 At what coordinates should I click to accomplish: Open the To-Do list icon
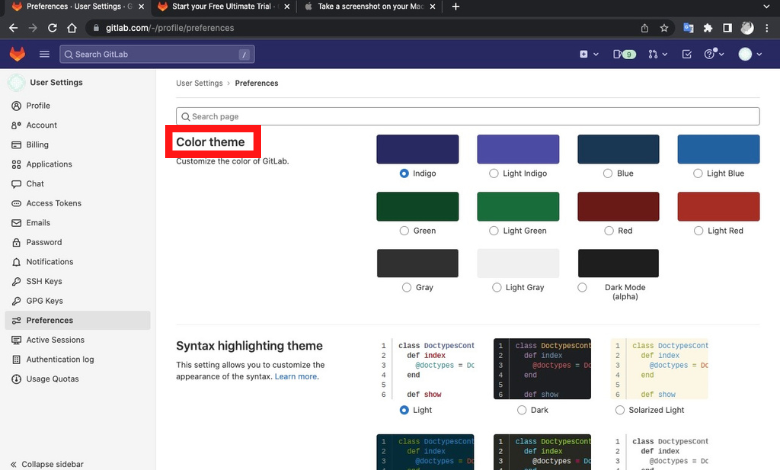click(686, 54)
